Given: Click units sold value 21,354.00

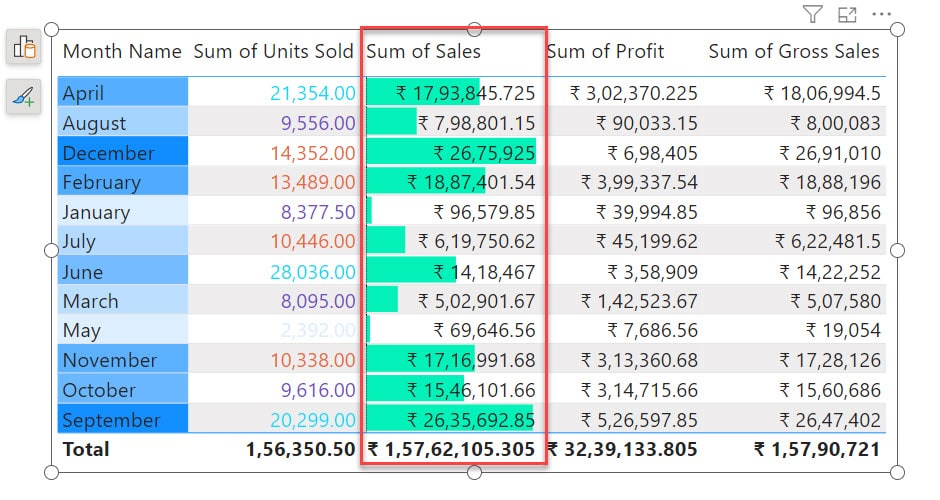Looking at the screenshot, I should [x=312, y=93].
